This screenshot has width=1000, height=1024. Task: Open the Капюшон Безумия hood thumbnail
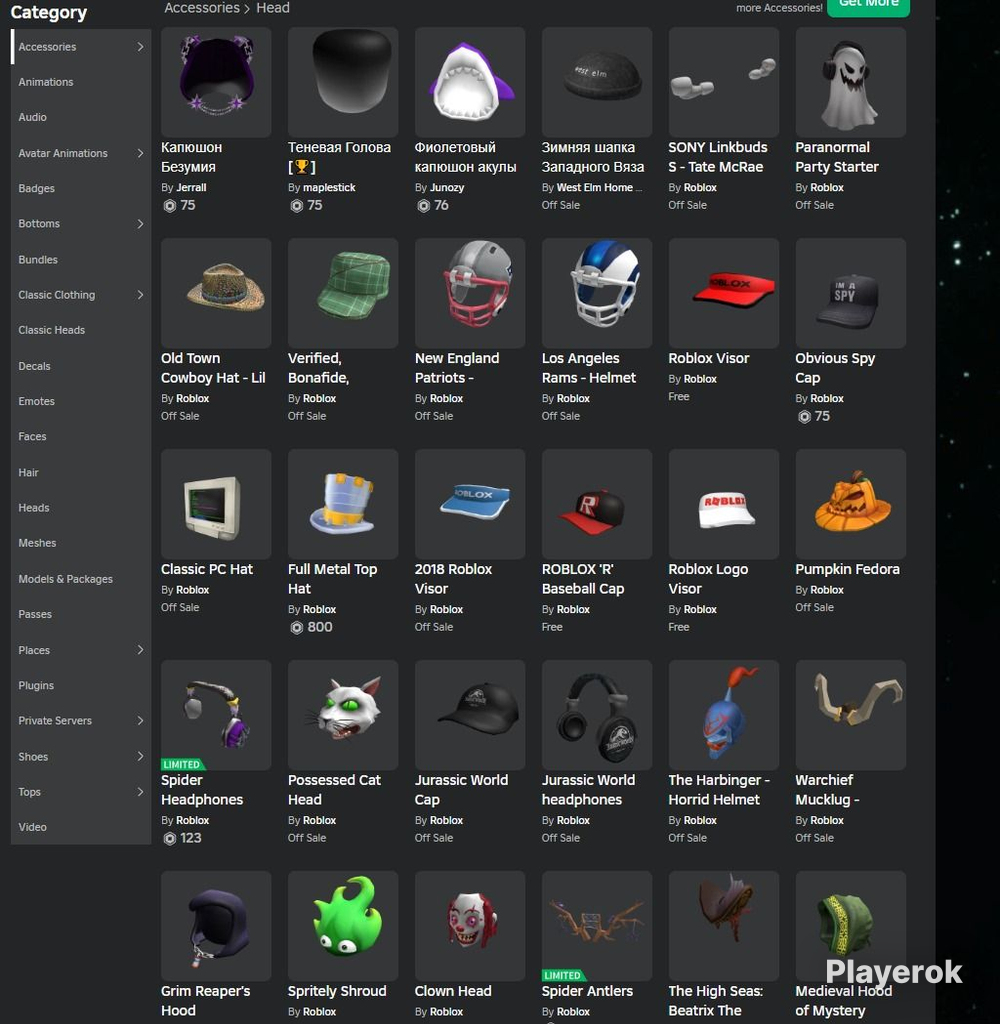tap(216, 82)
